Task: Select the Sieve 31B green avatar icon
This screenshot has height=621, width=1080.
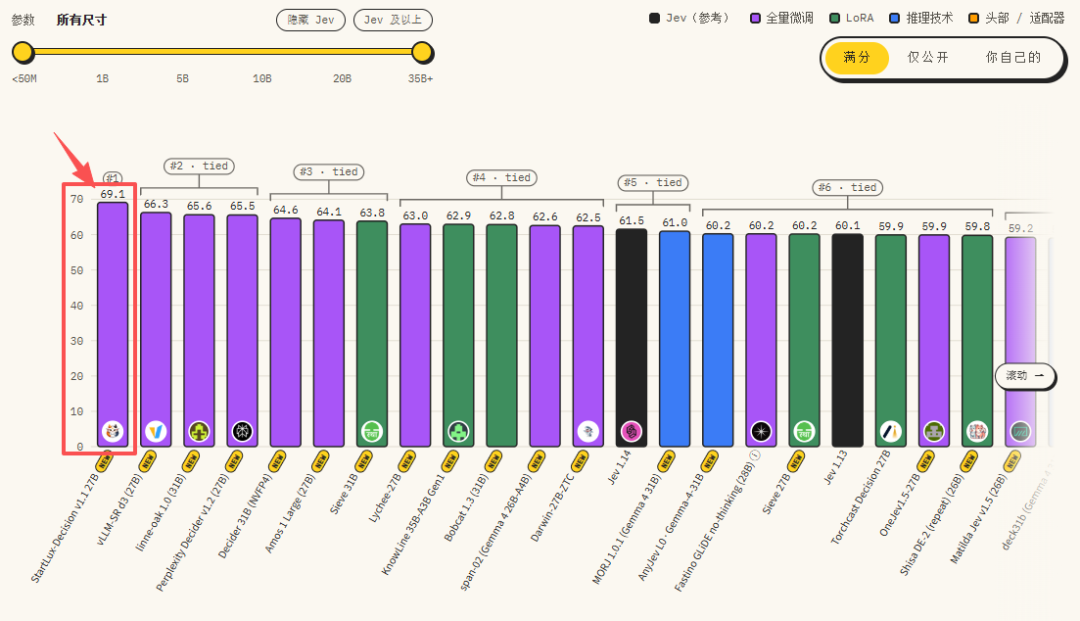Action: pyautogui.click(x=372, y=432)
